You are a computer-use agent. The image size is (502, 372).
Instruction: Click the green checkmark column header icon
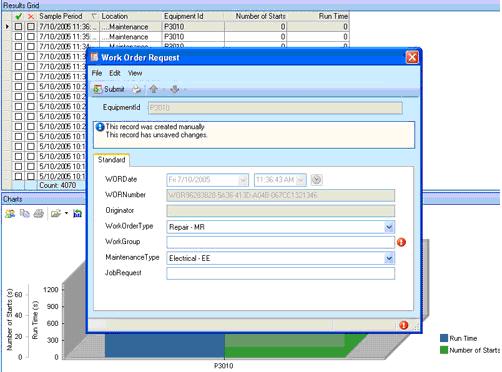pos(18,16)
